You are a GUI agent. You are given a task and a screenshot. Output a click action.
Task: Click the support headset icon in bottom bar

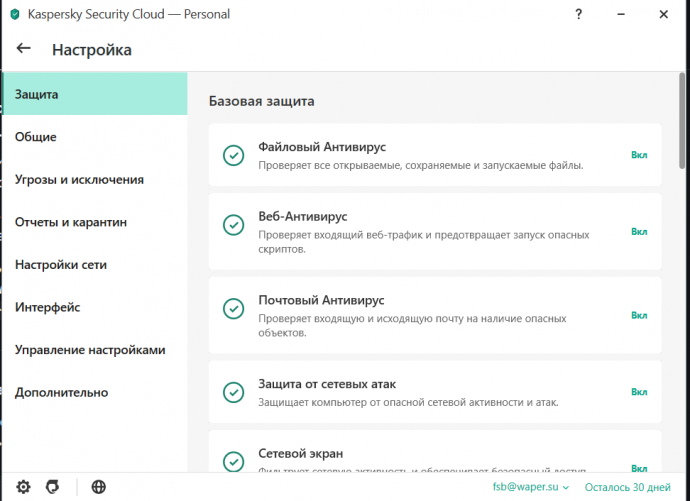point(52,487)
